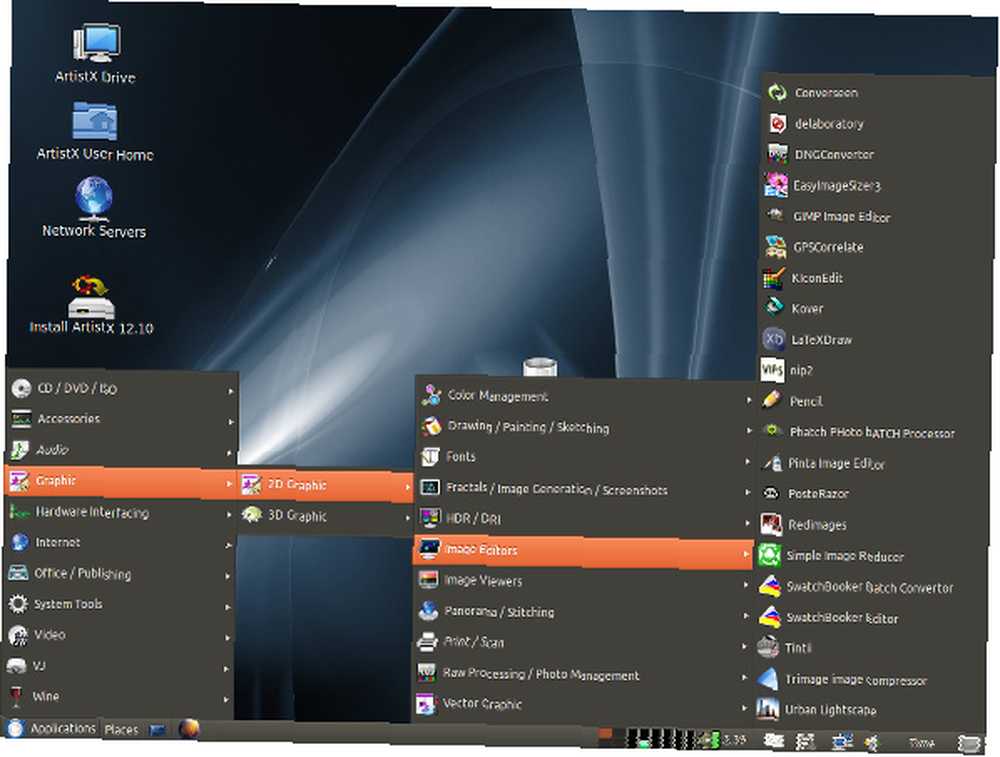Open the Wine menu category
Viewport: 1000px width, 757px height.
pyautogui.click(x=117, y=696)
